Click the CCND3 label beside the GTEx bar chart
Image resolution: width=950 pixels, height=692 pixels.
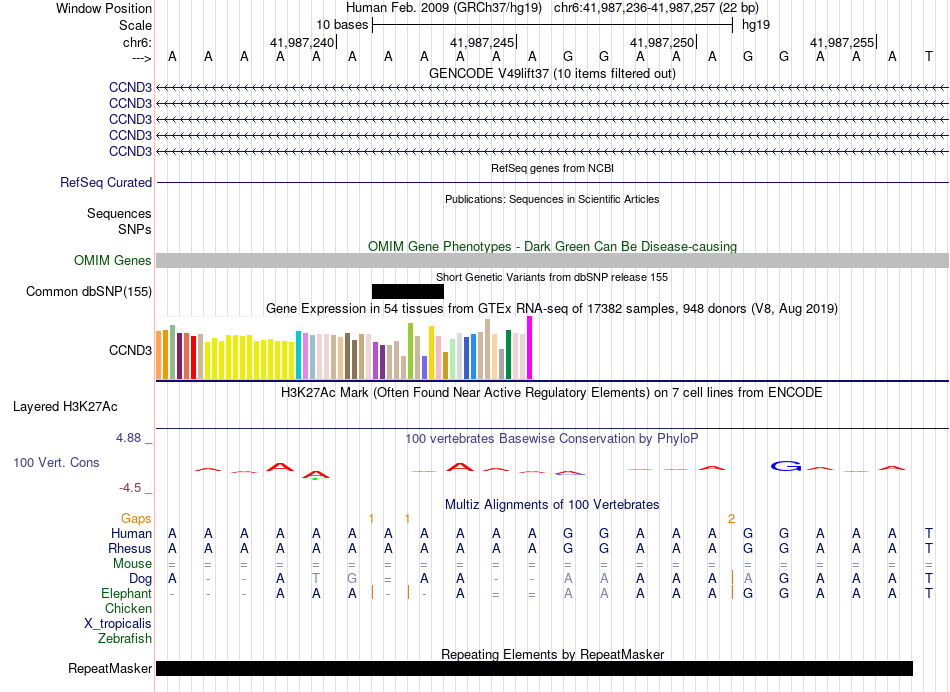click(130, 350)
